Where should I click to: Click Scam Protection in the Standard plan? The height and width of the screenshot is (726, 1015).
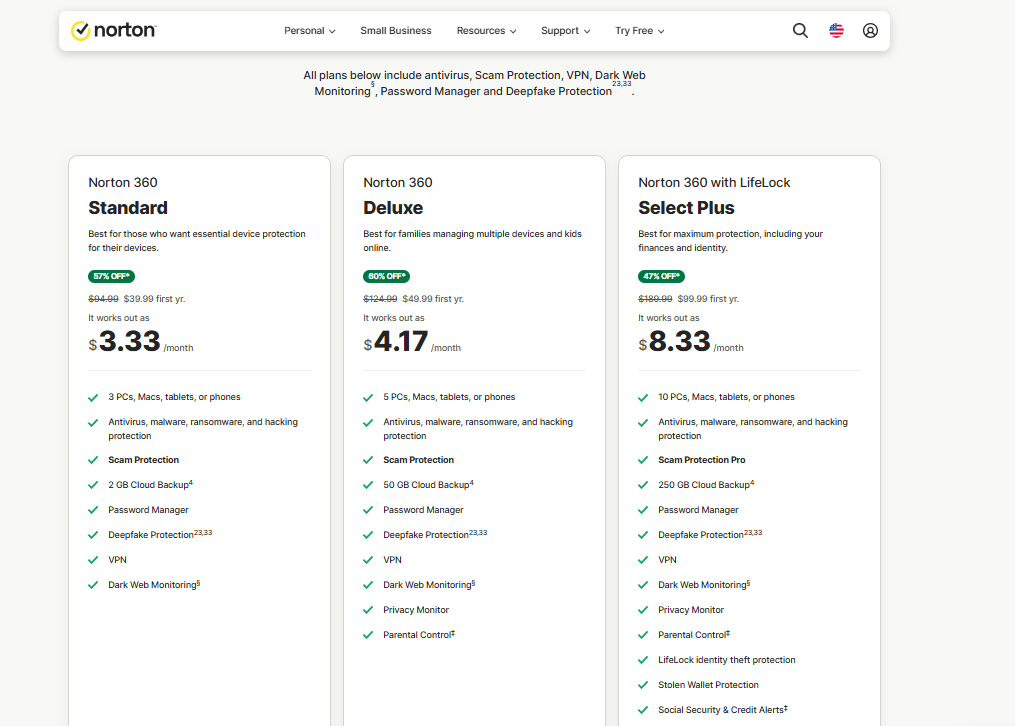[x=143, y=459]
